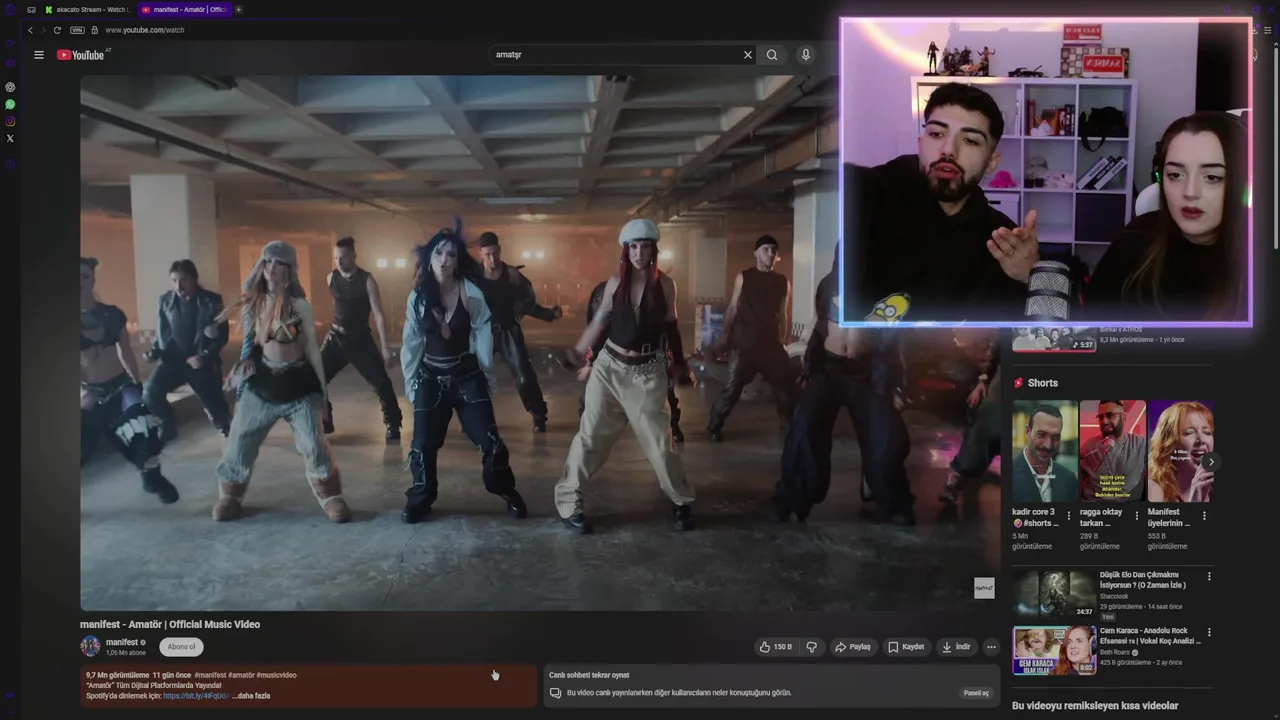Show next Shorts with the right chevron
The width and height of the screenshot is (1280, 720).
1210,462
